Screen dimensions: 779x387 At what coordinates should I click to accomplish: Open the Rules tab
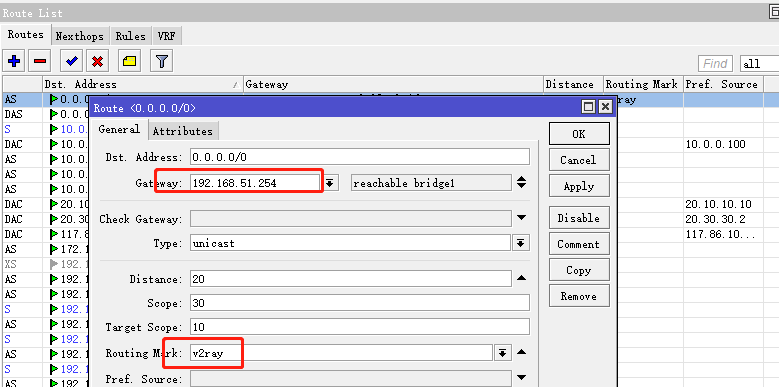131,36
